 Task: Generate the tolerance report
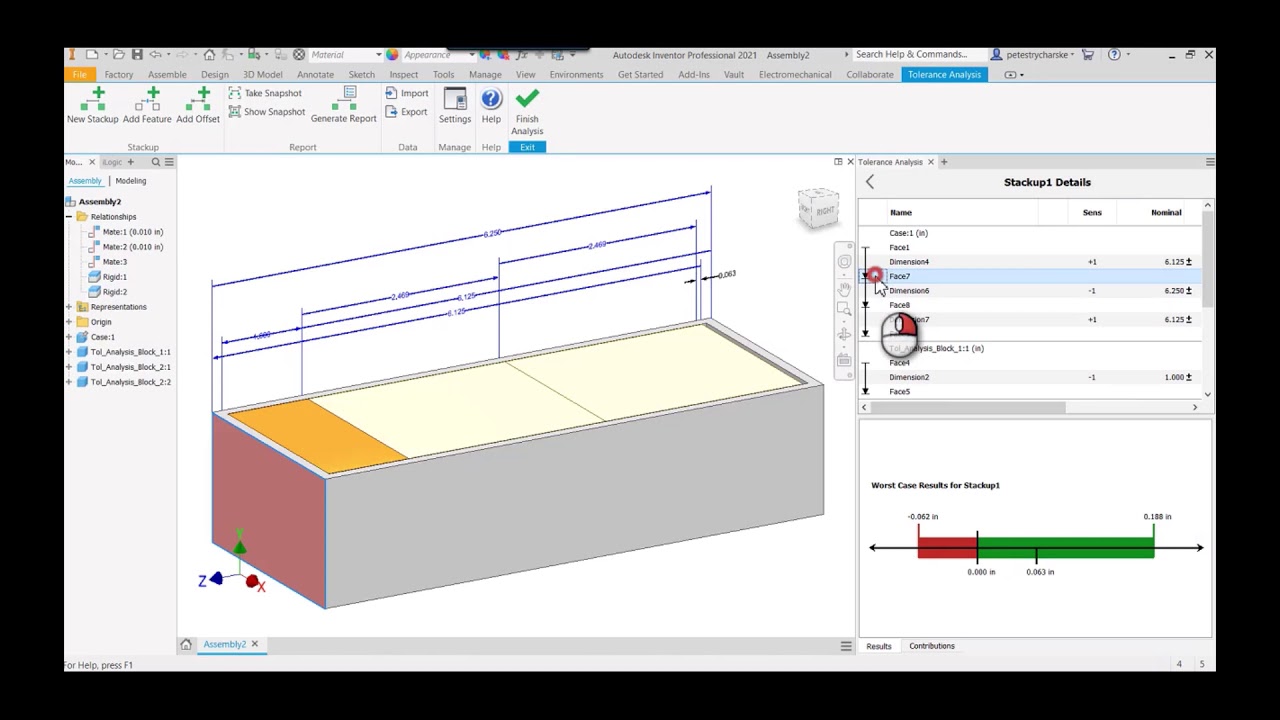tap(343, 106)
